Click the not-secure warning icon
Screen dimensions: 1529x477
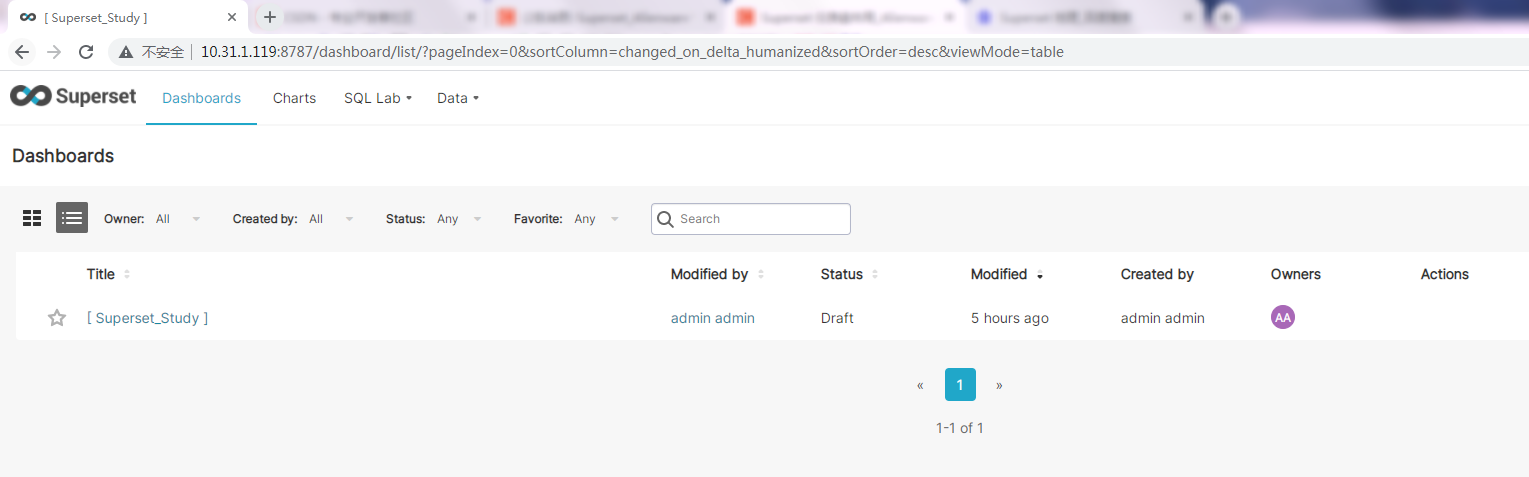click(126, 52)
